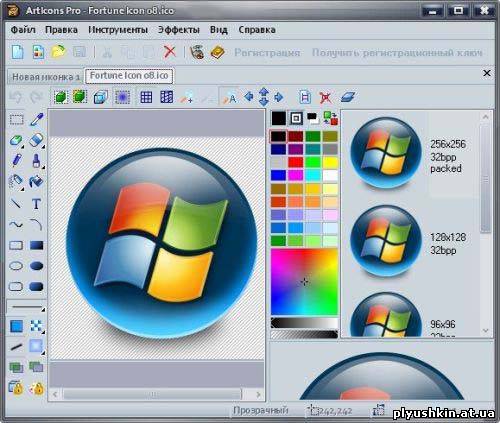
Task: Select the eyedropper color picker tool
Action: 37,120
